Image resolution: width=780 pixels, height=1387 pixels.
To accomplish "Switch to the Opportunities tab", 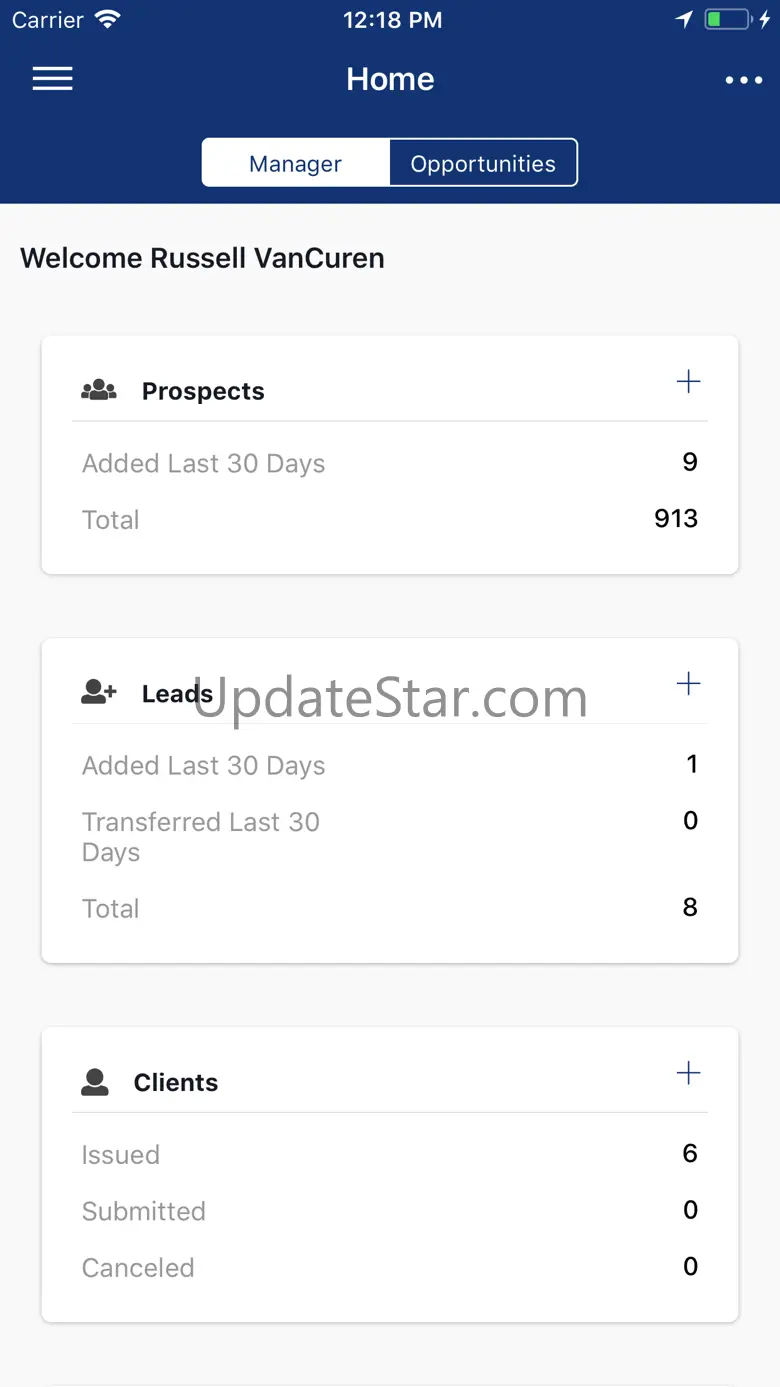I will tap(483, 164).
